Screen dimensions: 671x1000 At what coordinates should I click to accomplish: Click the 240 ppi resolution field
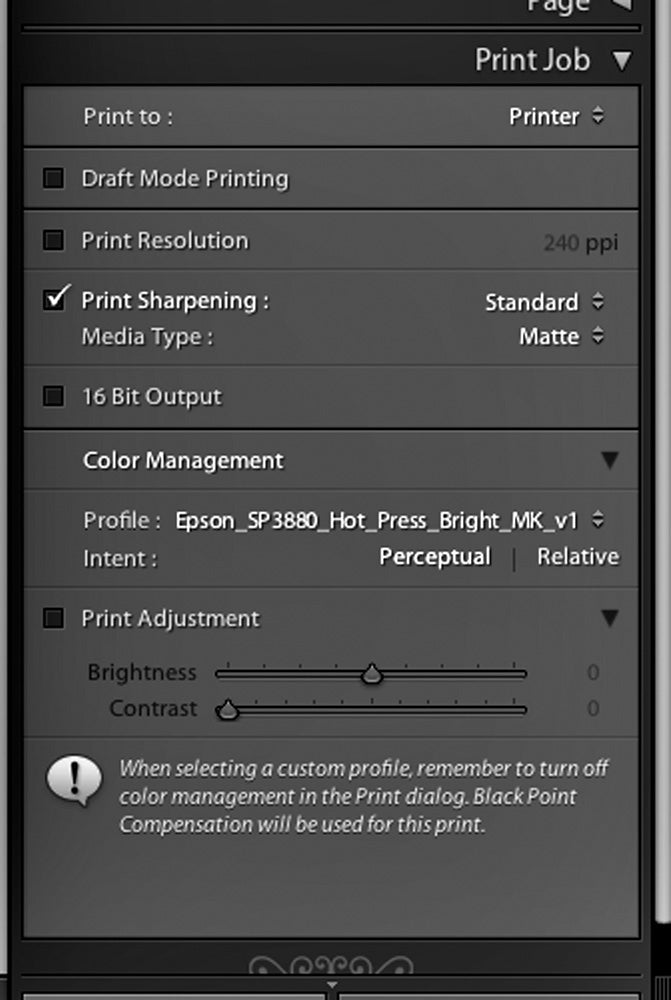[x=580, y=242]
